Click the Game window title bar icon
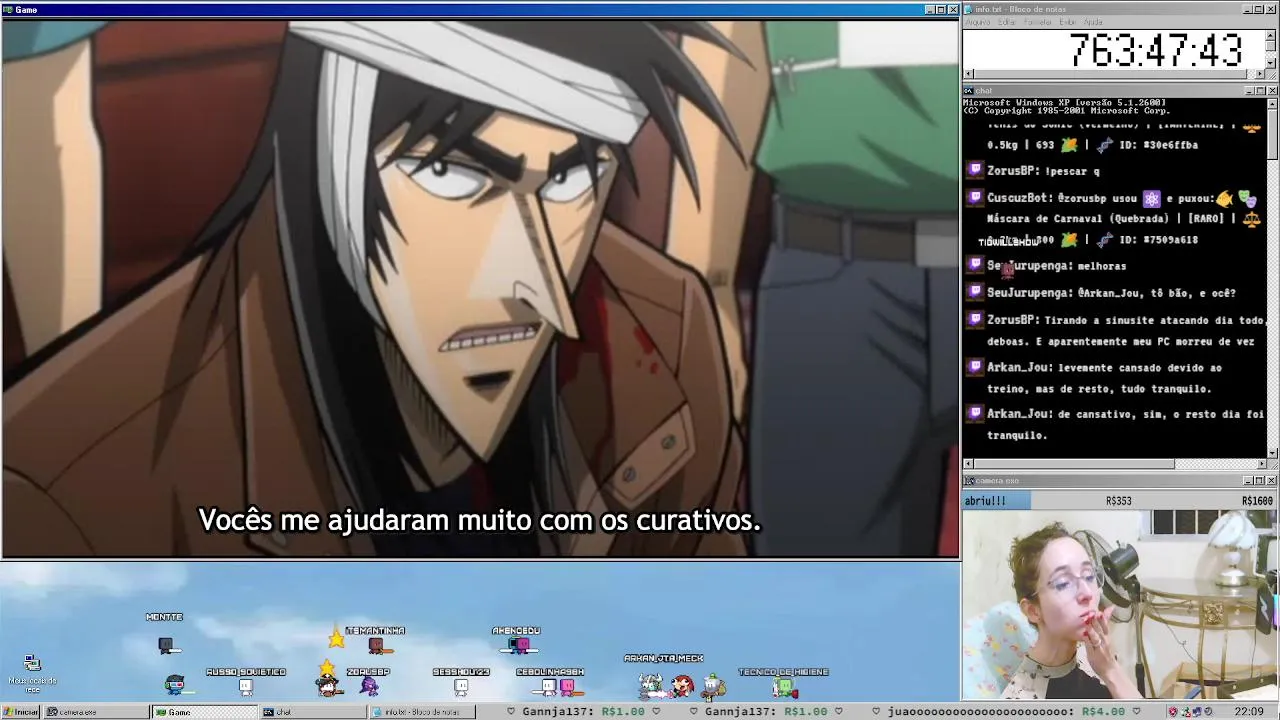The image size is (1280, 720). [8, 10]
